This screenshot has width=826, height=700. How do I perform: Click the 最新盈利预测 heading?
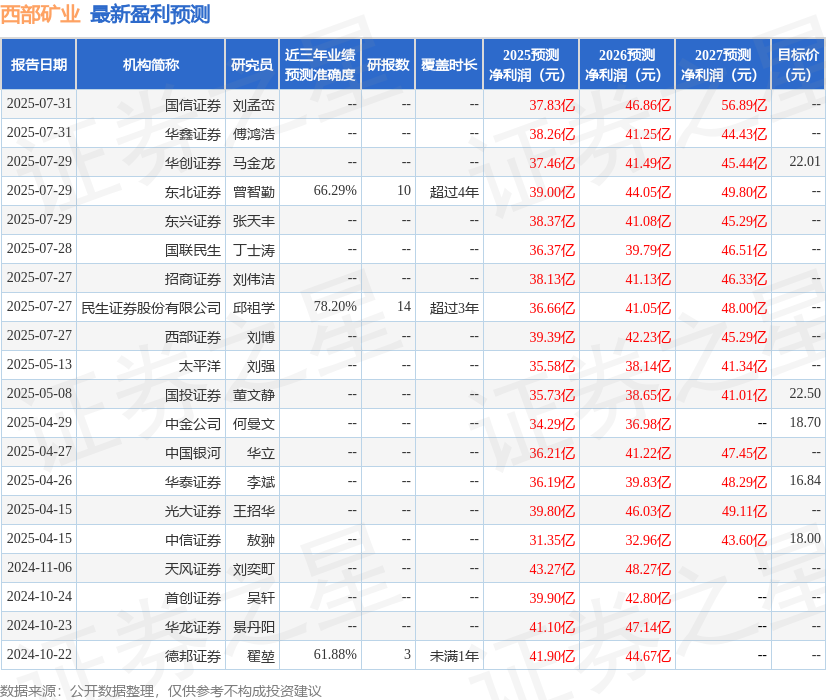(150, 14)
